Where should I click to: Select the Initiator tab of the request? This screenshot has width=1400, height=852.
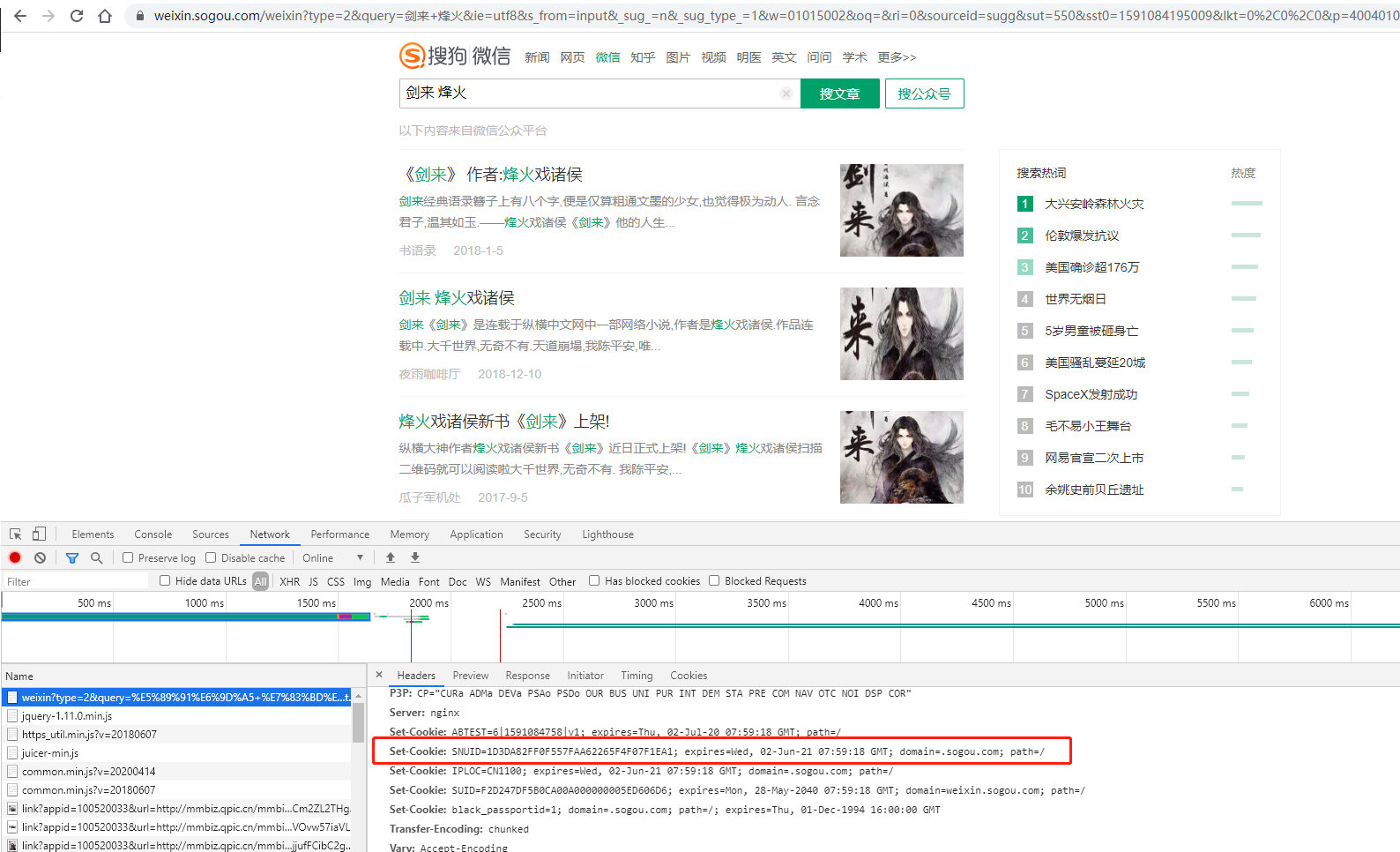[585, 676]
